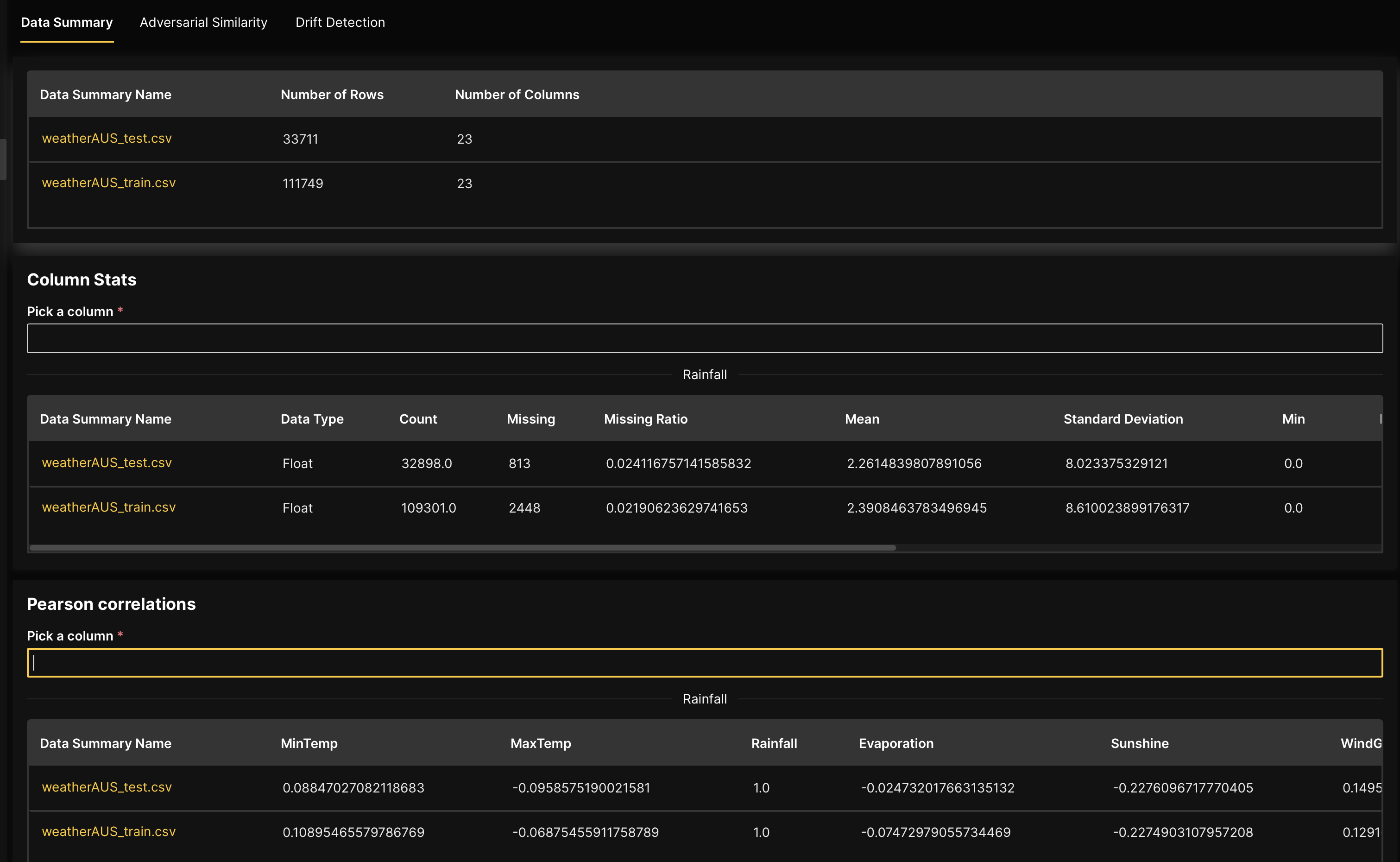1400x862 pixels.
Task: Click weatherAUS_test.csv link in Column Stats table
Action: pos(107,463)
